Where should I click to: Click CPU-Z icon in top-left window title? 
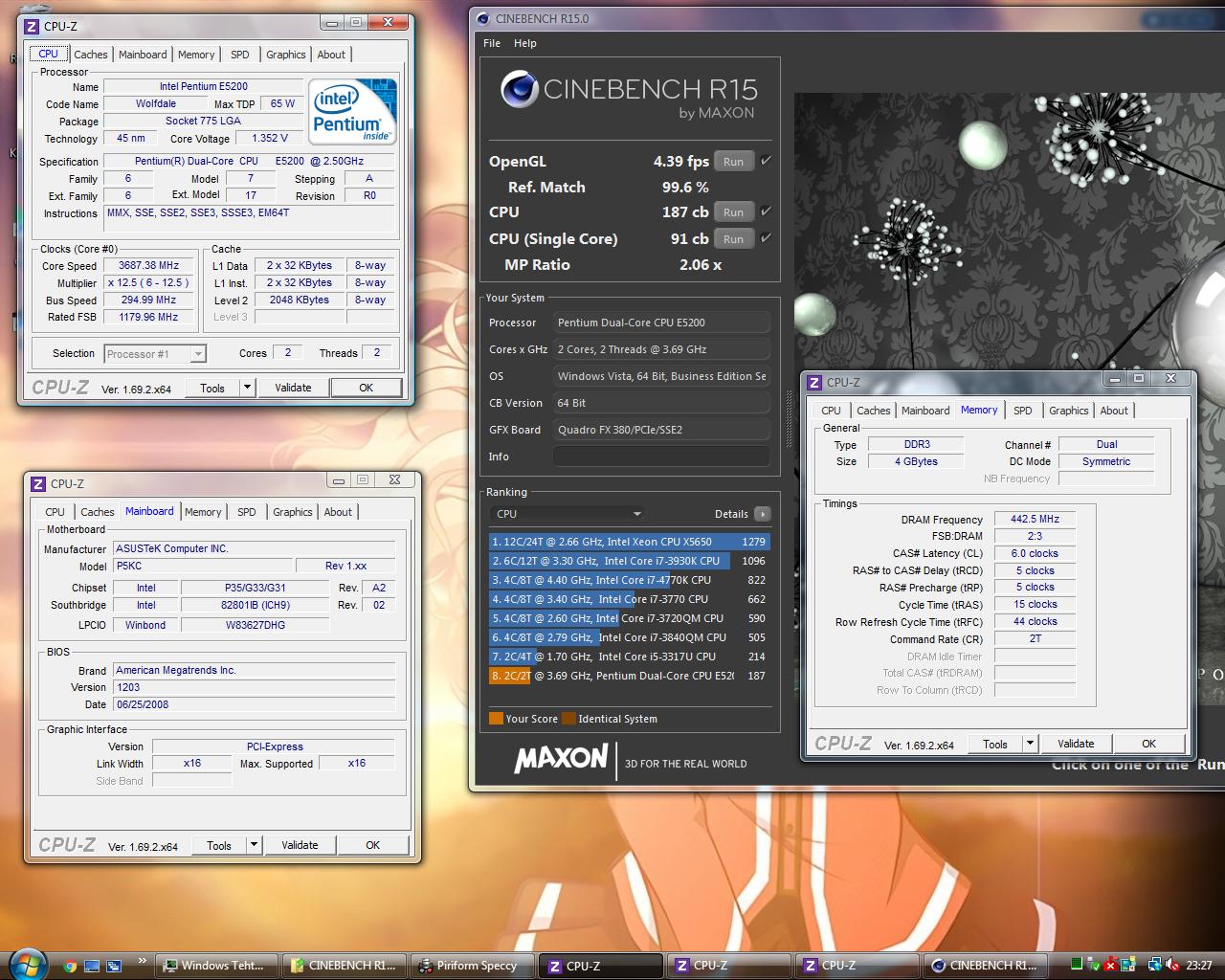click(31, 26)
